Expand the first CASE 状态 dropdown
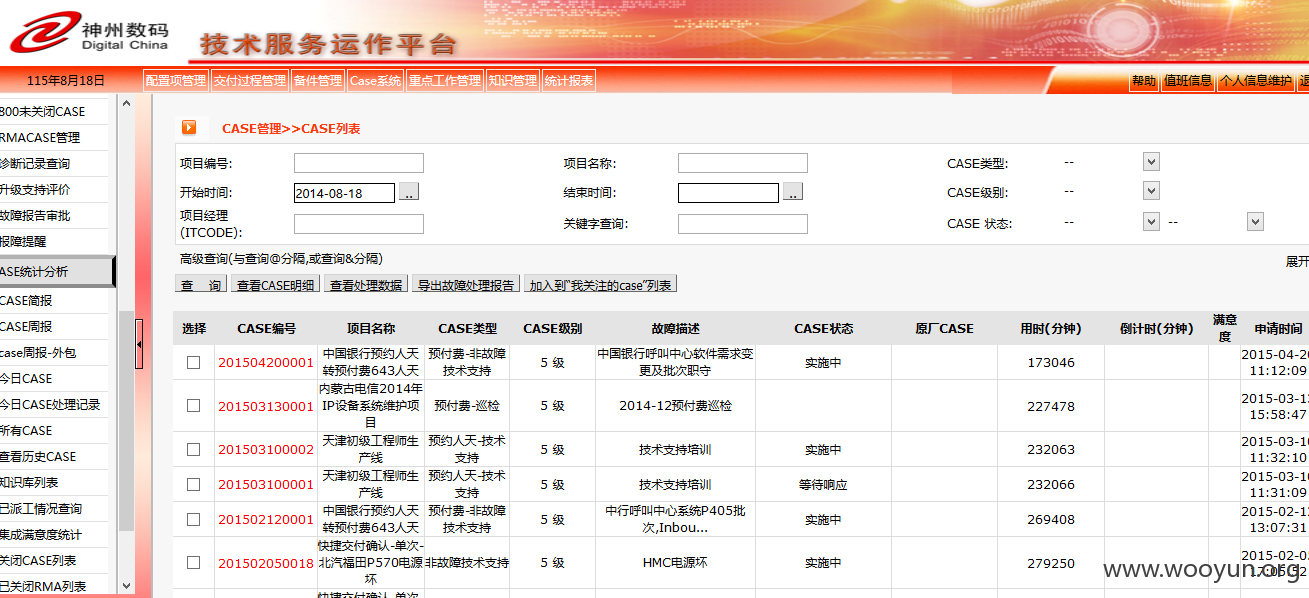The height and width of the screenshot is (598, 1309). pos(1151,222)
